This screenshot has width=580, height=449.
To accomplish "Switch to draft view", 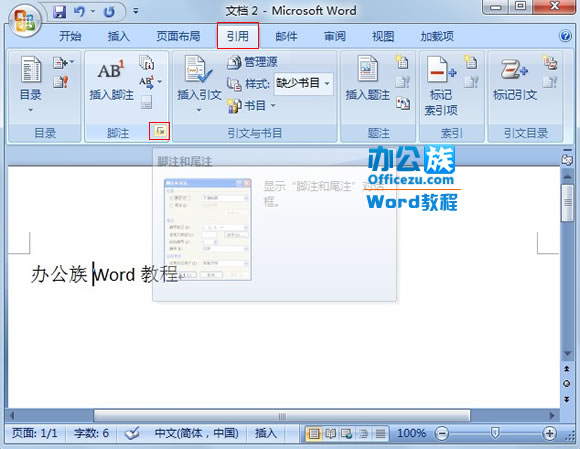I will (380, 433).
